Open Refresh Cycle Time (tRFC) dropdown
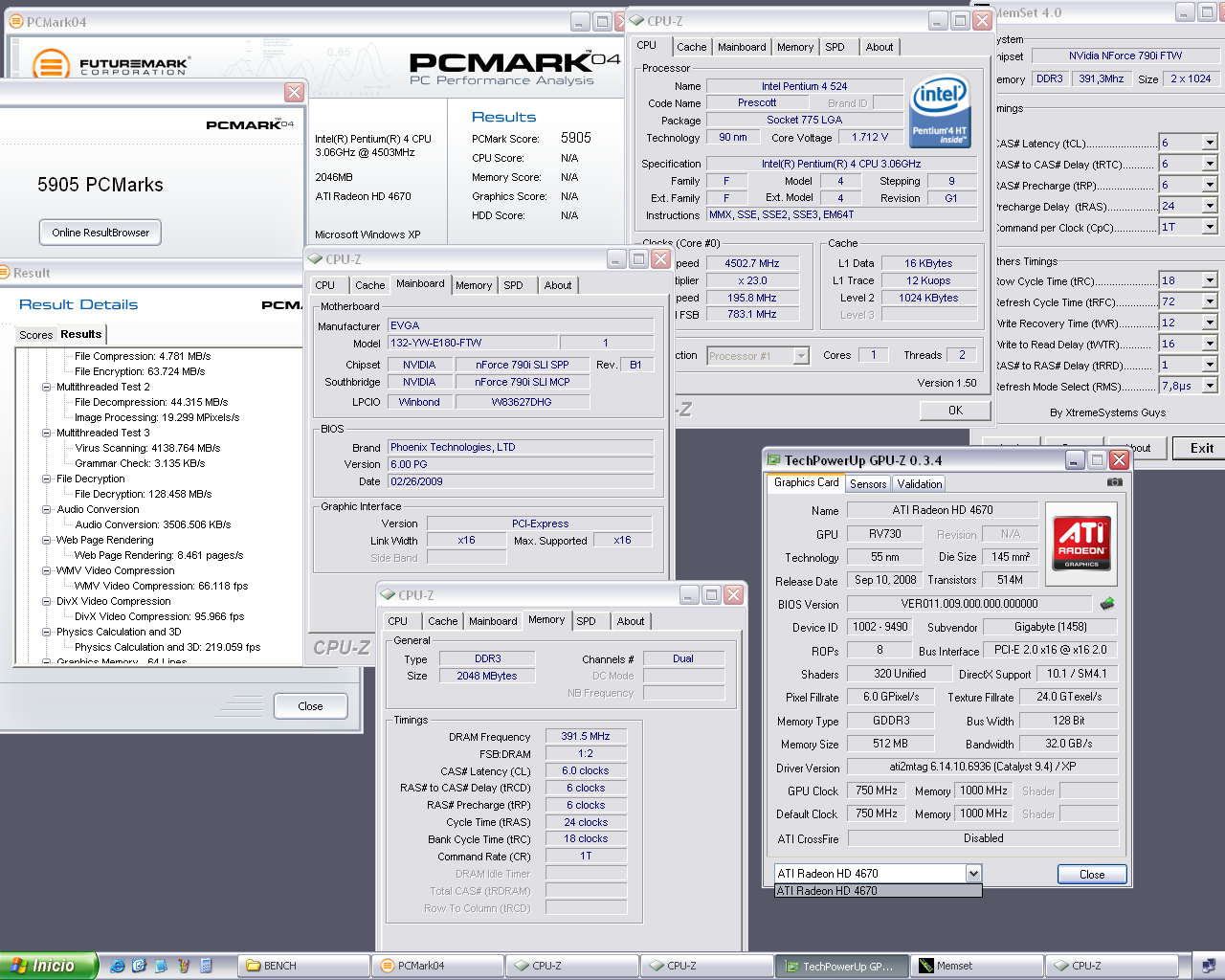The image size is (1225, 980). pos(1210,301)
